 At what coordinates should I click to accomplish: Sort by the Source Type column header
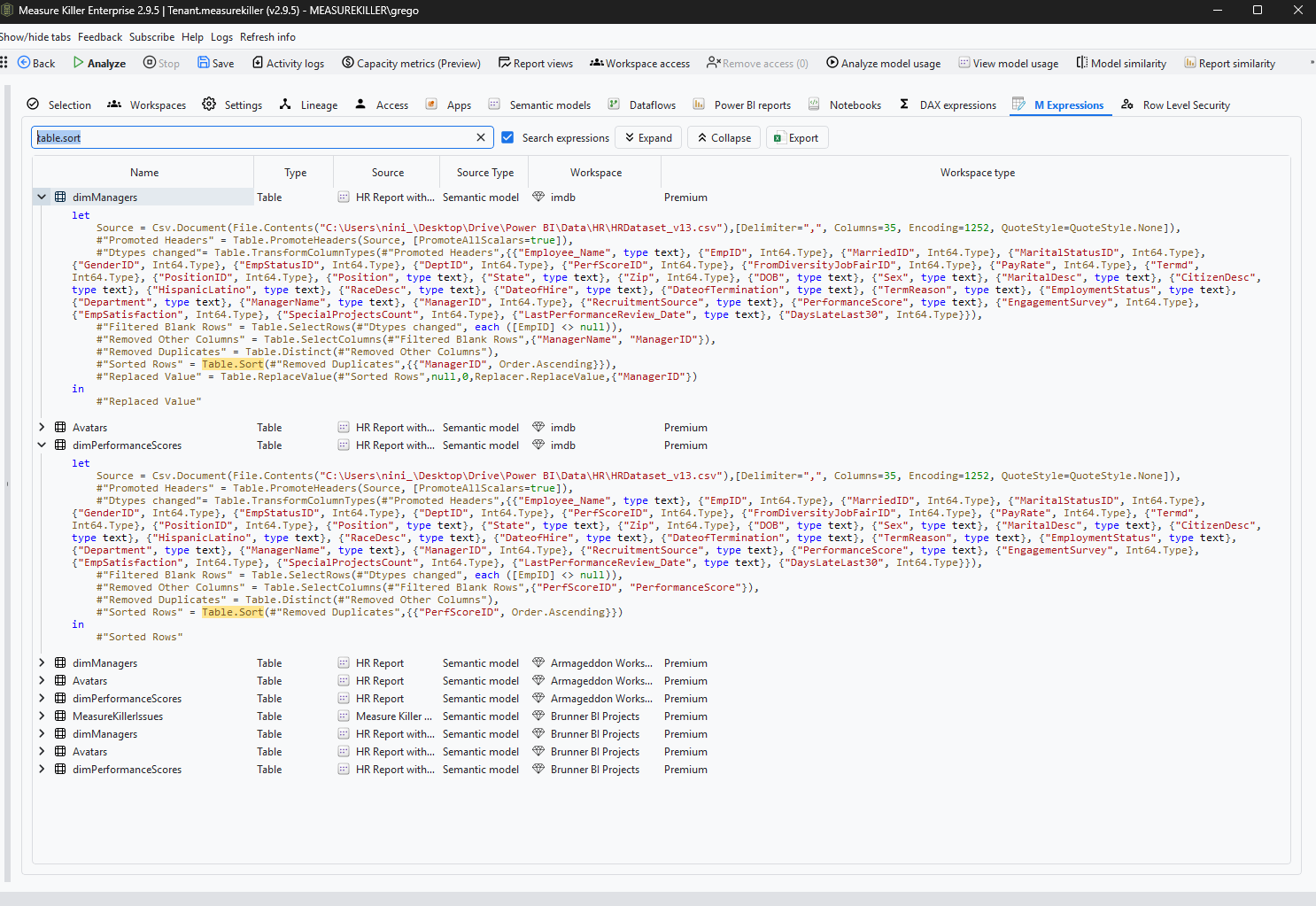(485, 173)
